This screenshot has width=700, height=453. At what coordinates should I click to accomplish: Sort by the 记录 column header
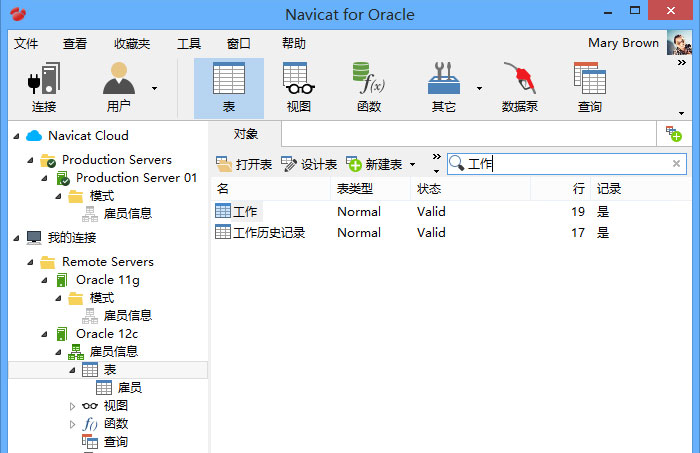click(641, 189)
